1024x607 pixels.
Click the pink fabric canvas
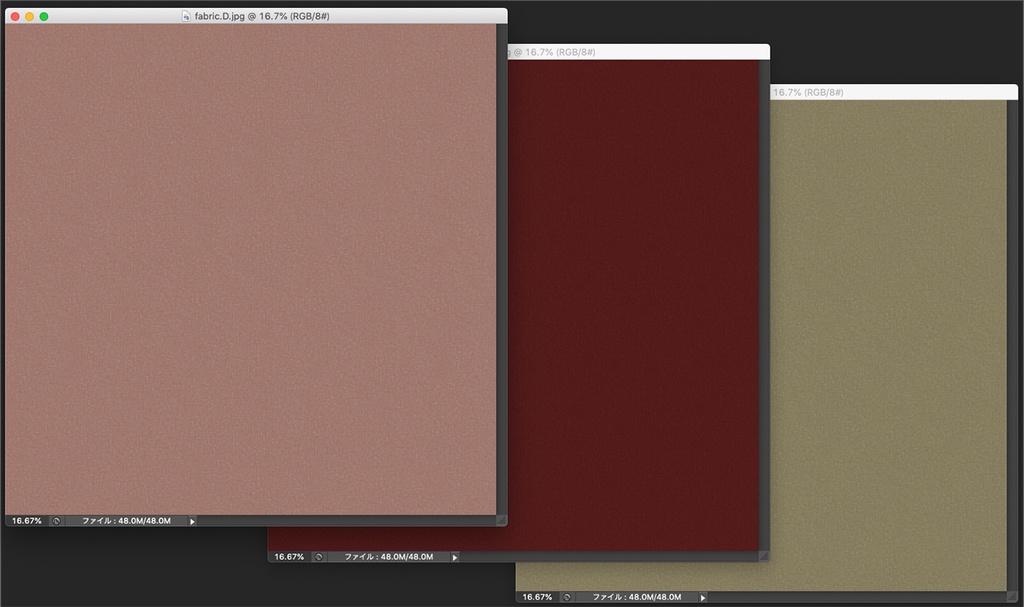click(251, 269)
